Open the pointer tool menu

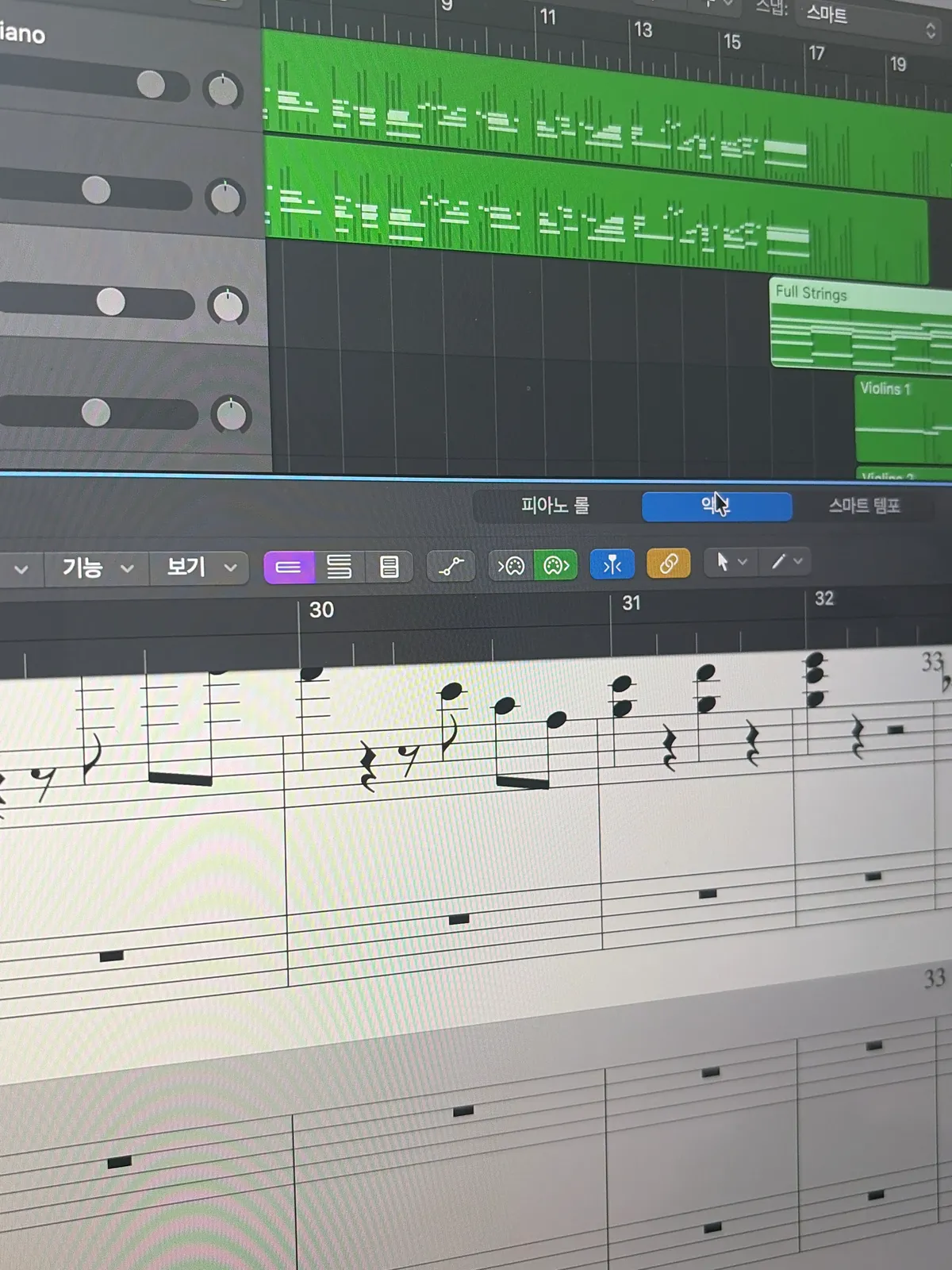[x=731, y=562]
